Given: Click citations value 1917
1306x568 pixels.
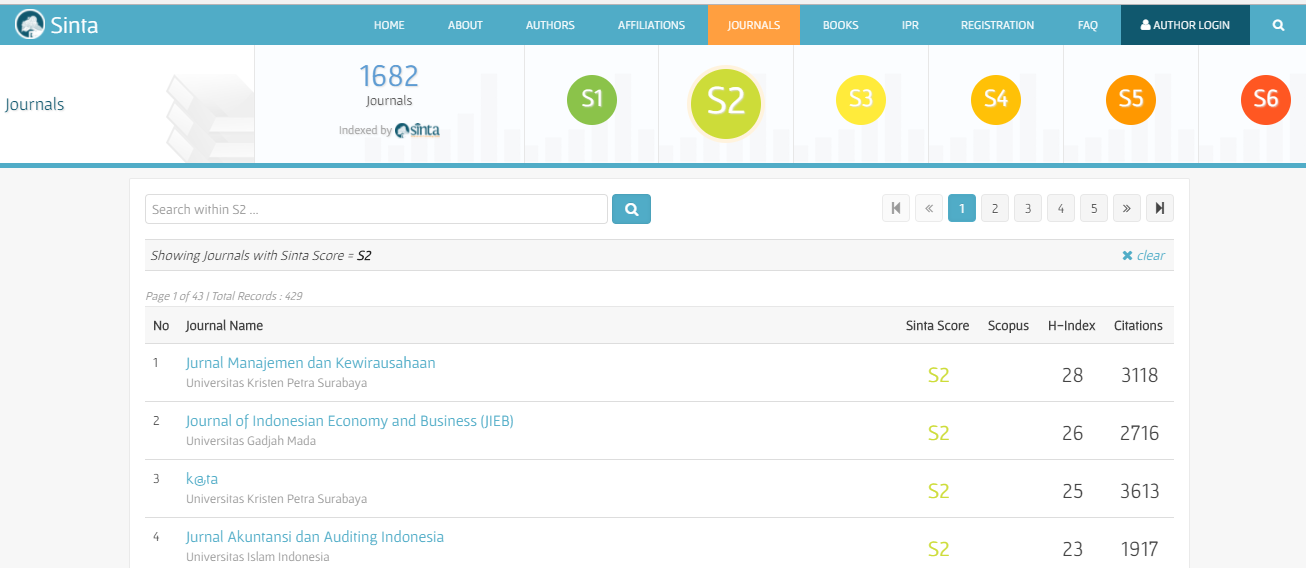Looking at the screenshot, I should pos(1139,549).
